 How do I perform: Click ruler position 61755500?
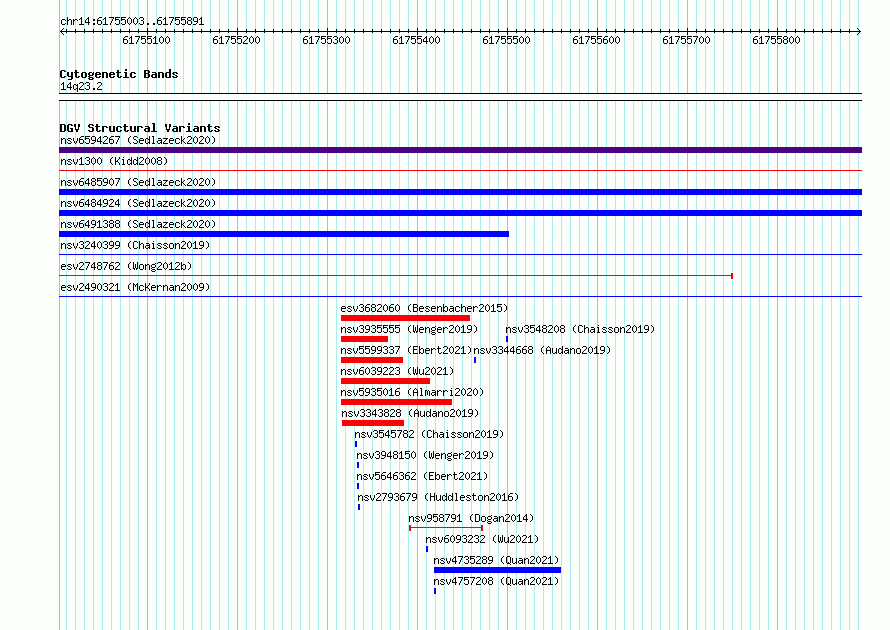click(x=506, y=40)
